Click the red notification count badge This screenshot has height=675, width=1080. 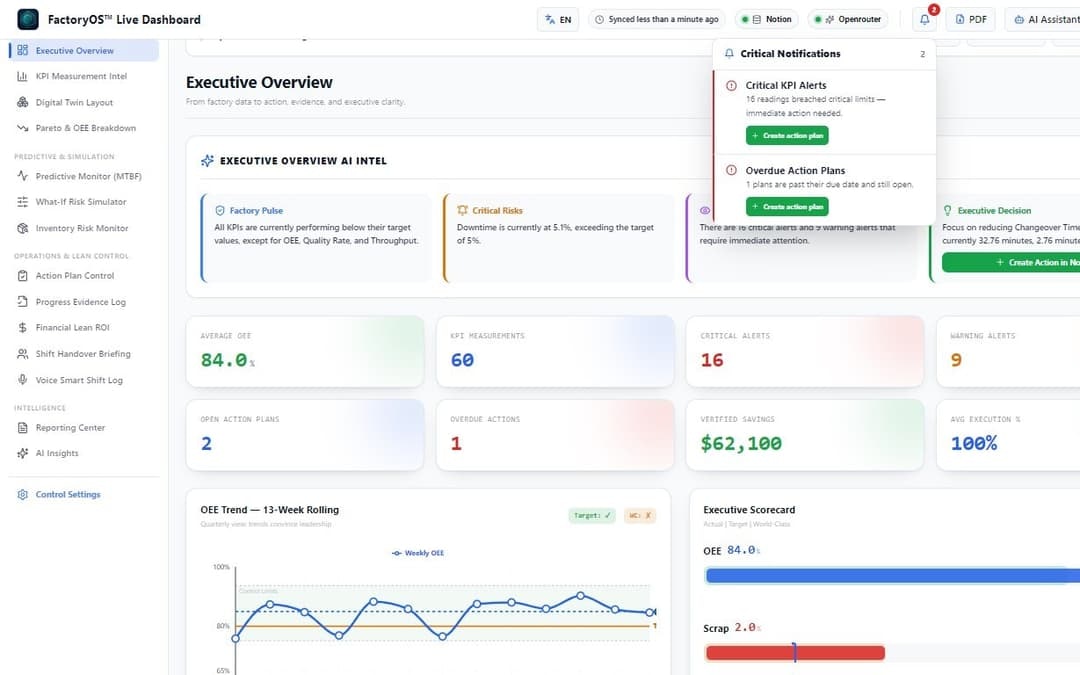[933, 10]
